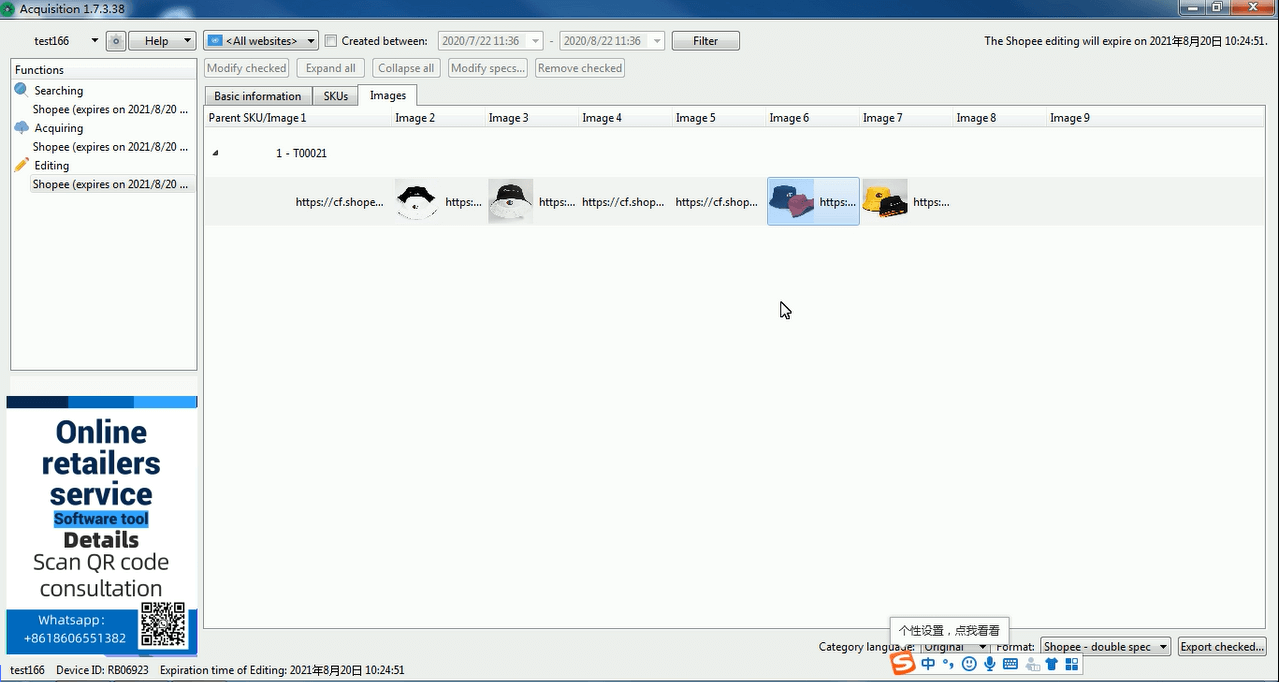The image size is (1279, 682).
Task: Open the Category language dropdown
Action: click(x=956, y=647)
